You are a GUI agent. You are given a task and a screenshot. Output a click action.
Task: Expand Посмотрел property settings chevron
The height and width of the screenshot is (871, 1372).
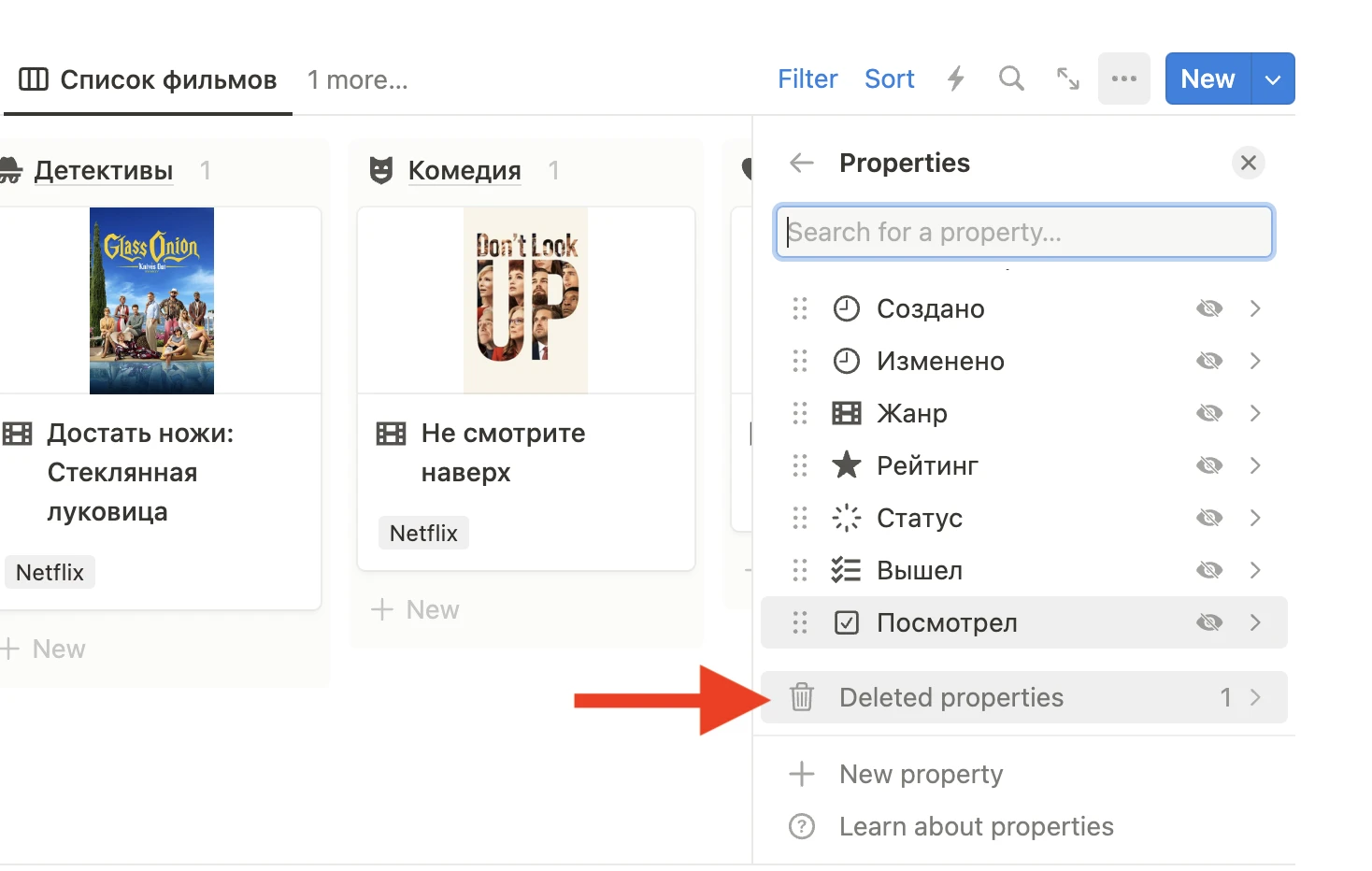tap(1255, 622)
